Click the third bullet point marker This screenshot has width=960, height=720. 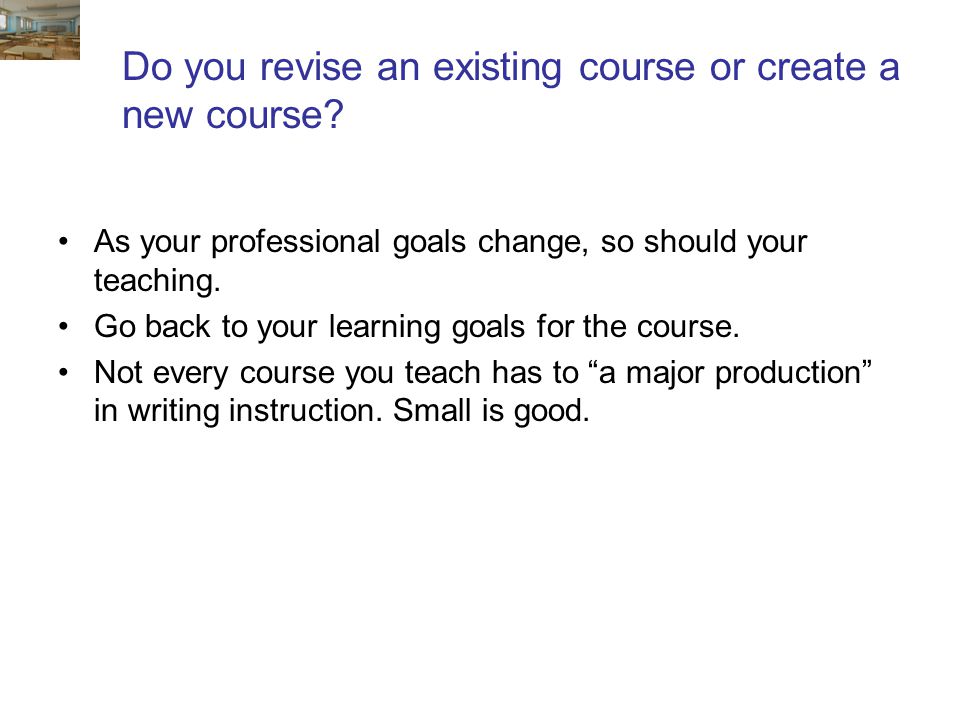tap(63, 372)
